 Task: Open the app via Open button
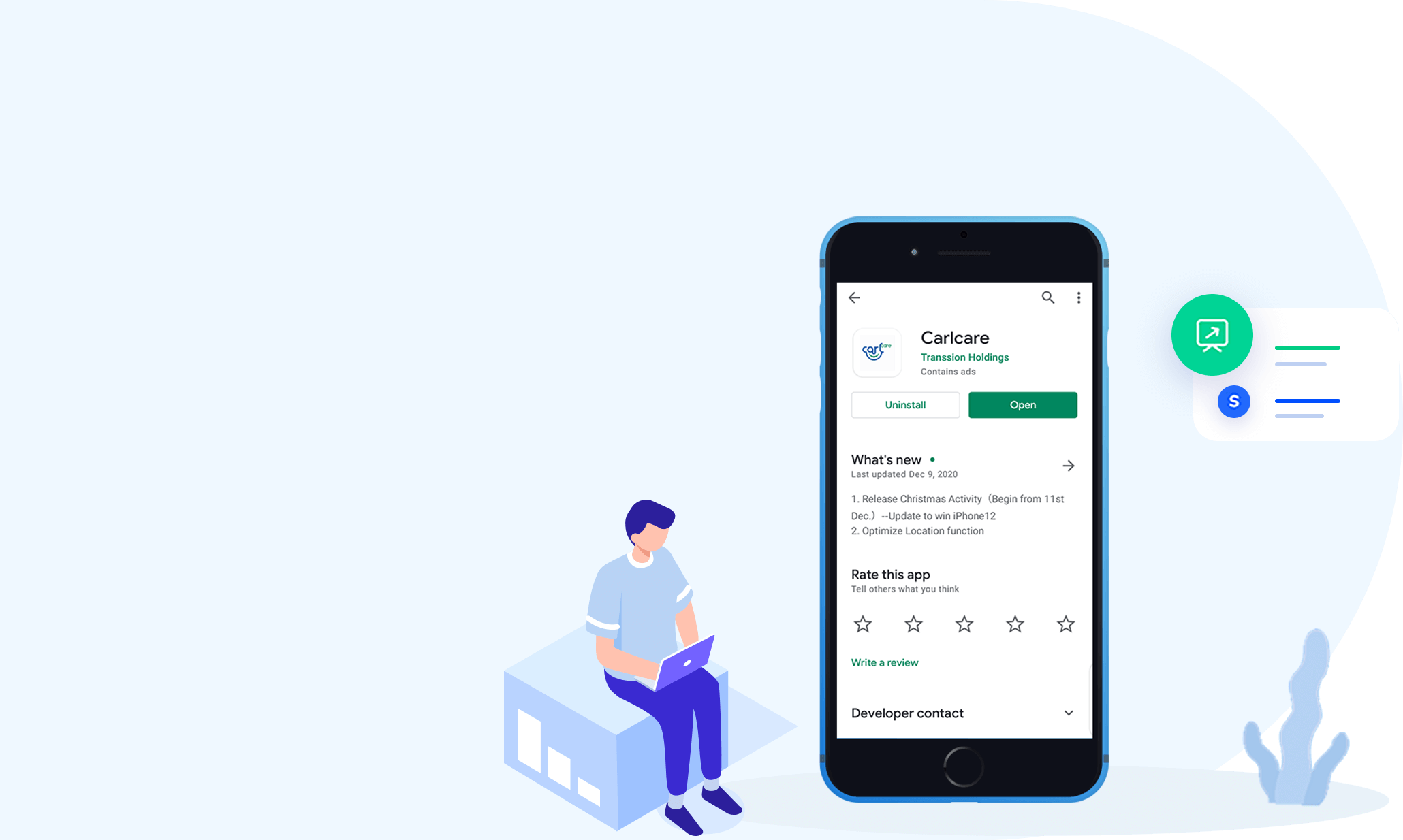[1022, 403]
